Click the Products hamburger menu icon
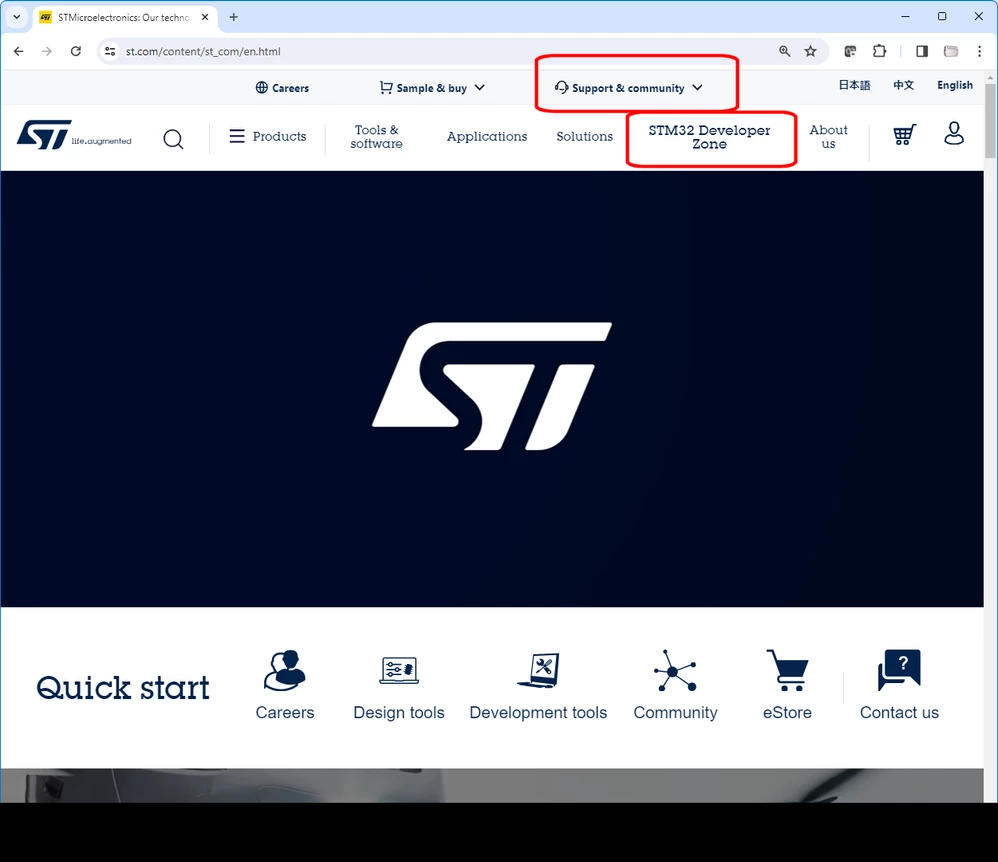The width and height of the screenshot is (998, 862). click(x=237, y=136)
